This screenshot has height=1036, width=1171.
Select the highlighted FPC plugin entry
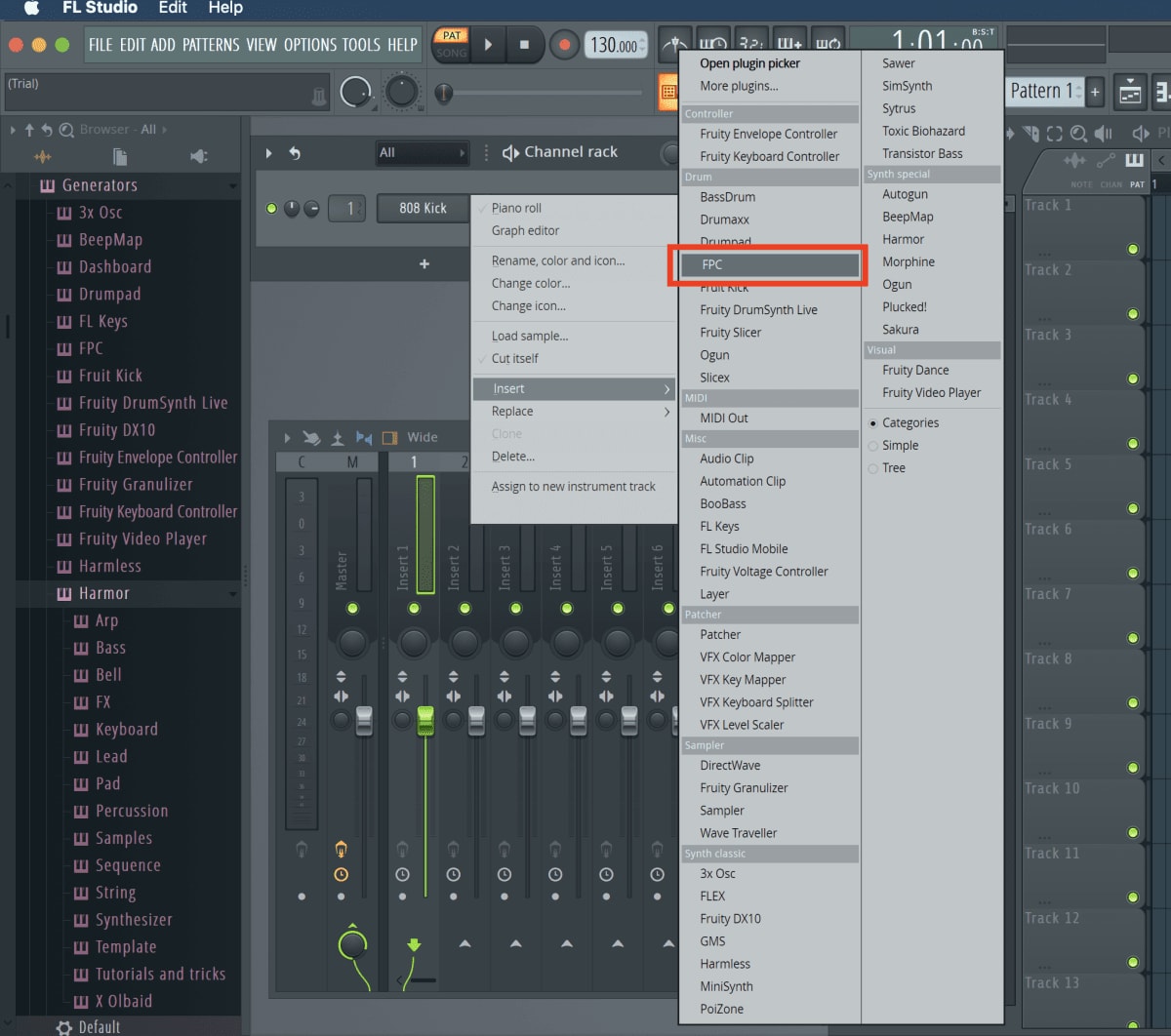tap(770, 264)
